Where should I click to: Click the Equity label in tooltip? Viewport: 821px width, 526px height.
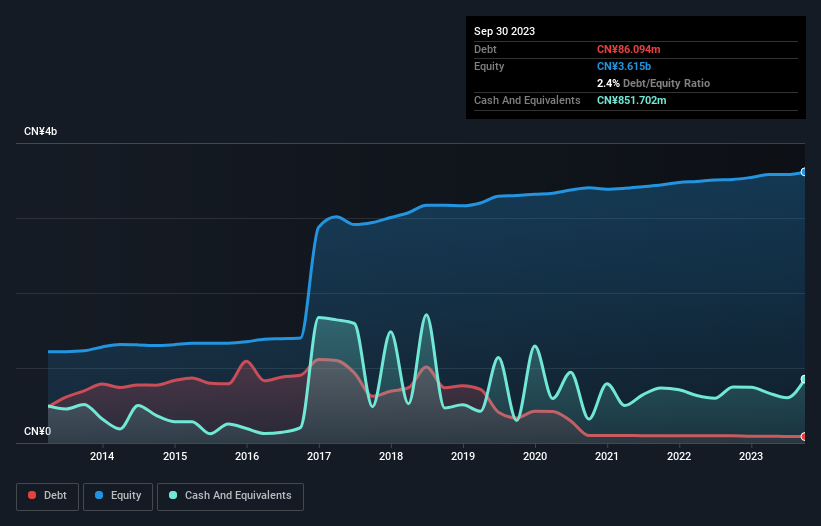pyautogui.click(x=489, y=66)
